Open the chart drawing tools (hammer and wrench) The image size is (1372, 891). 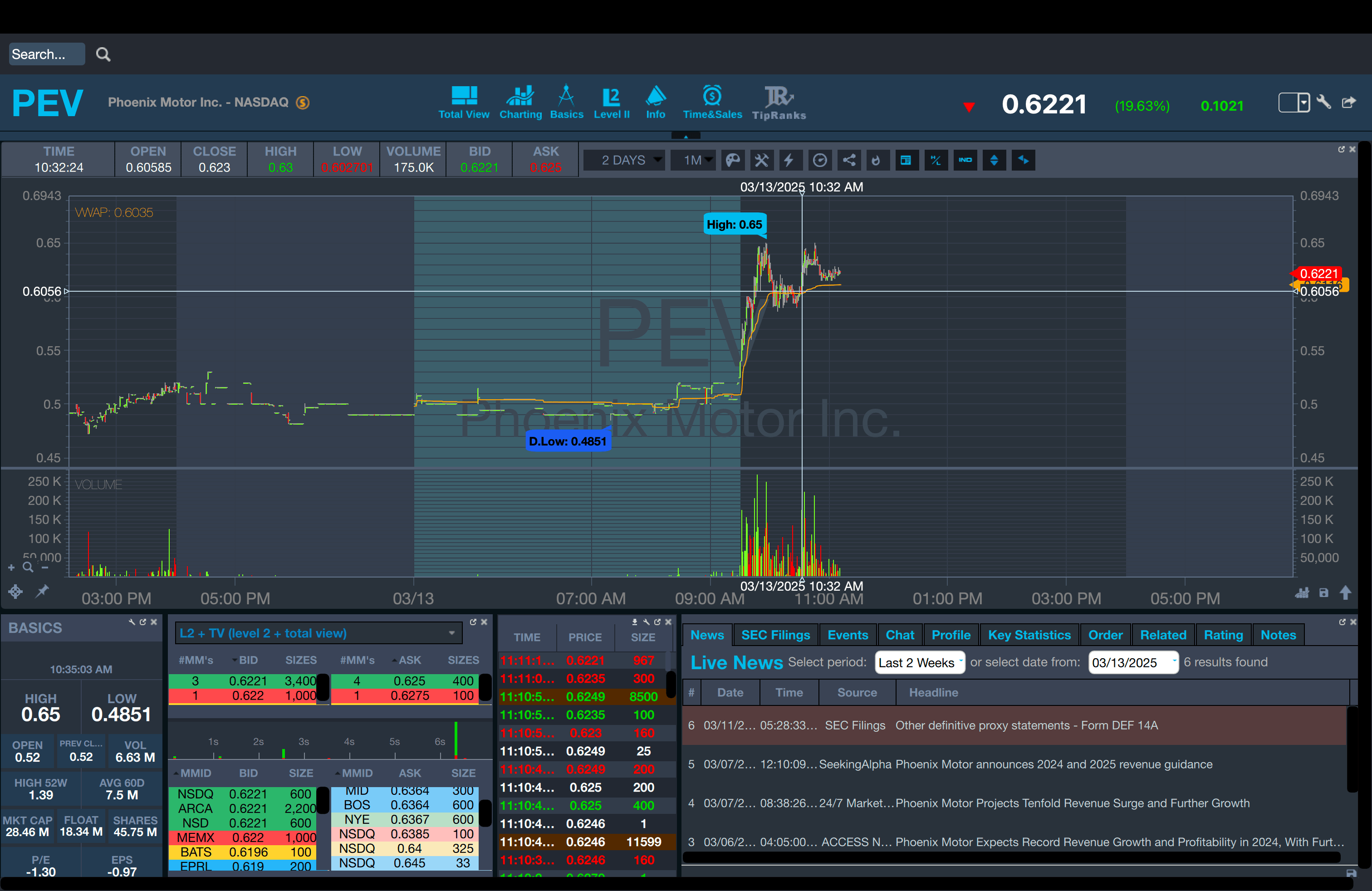(761, 160)
